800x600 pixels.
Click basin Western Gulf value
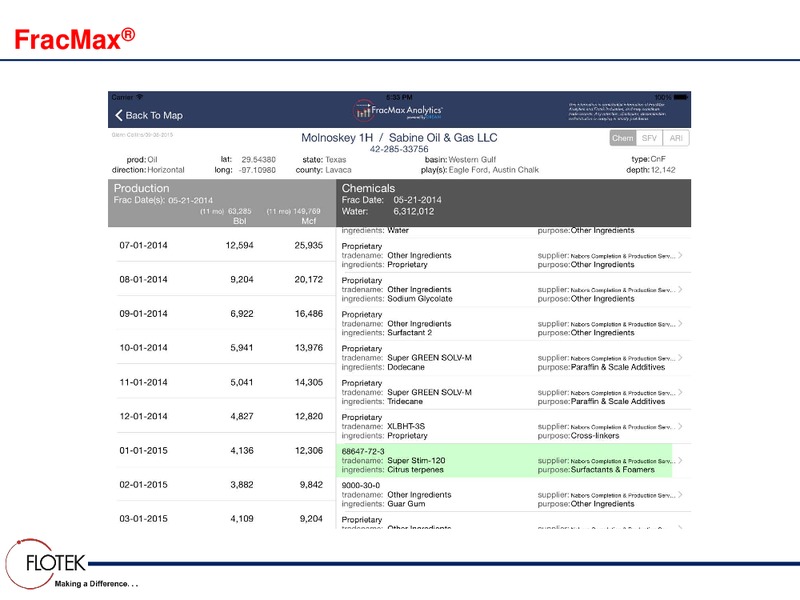(472, 160)
